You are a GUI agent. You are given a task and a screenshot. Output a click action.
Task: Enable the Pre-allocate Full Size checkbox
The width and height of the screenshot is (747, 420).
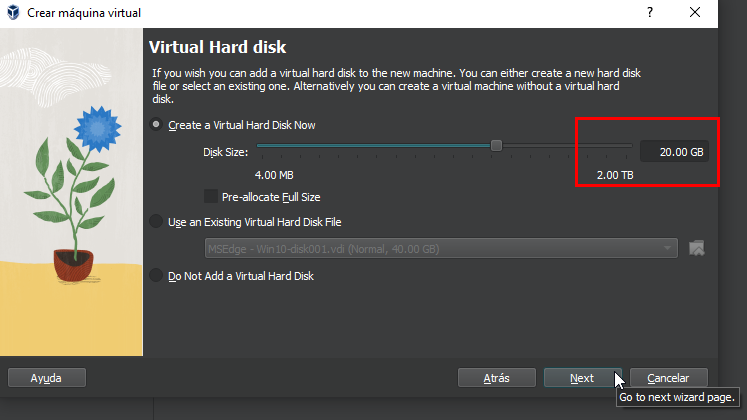pyautogui.click(x=211, y=197)
